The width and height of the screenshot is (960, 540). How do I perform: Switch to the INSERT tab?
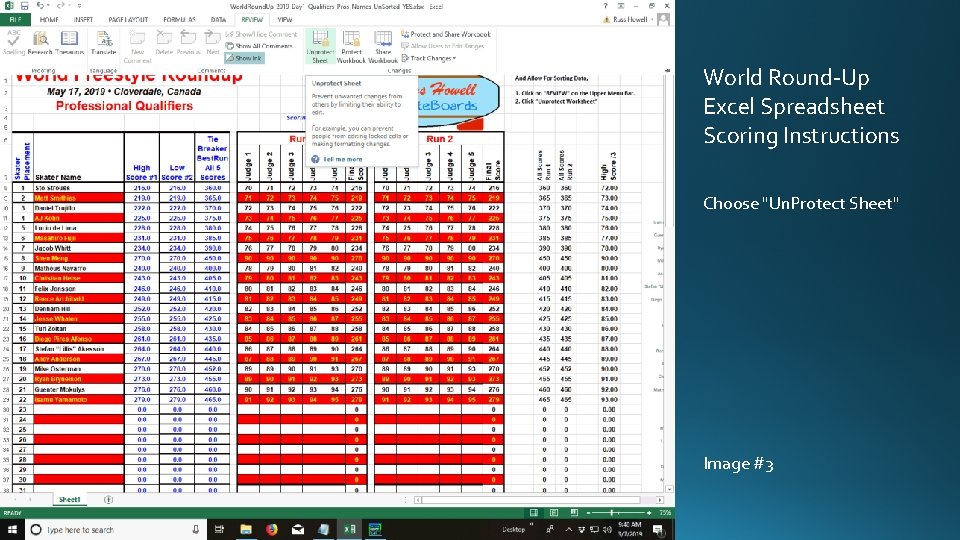tap(83, 20)
